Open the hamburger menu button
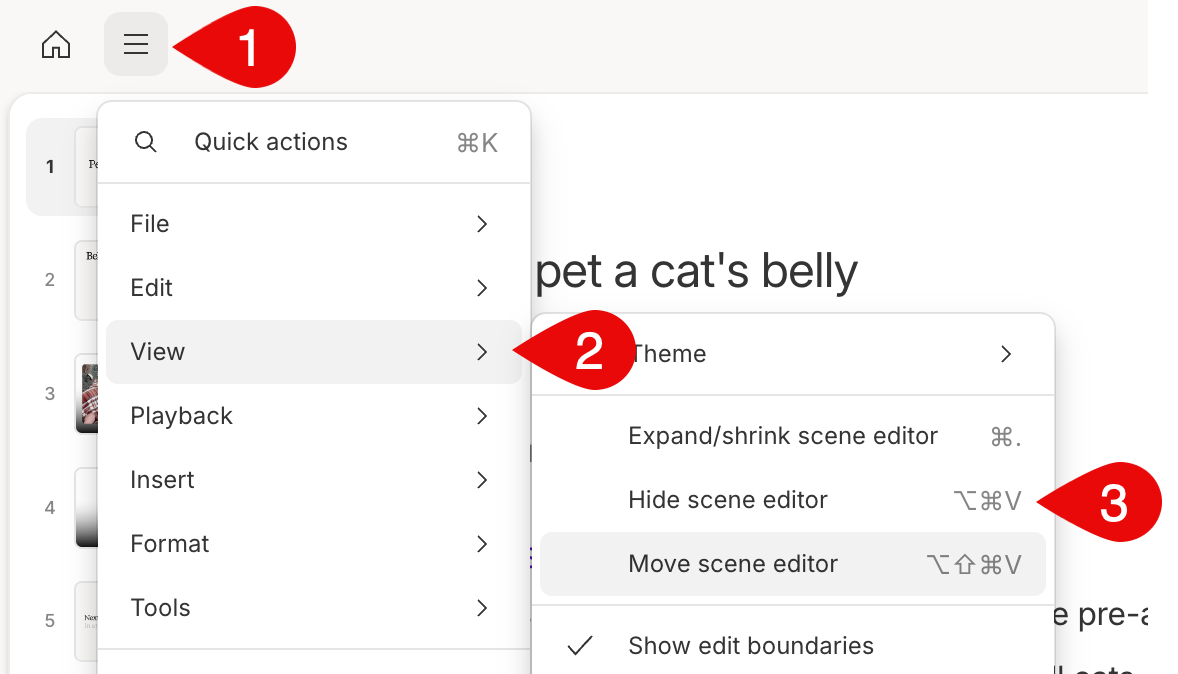The image size is (1178, 674). click(136, 44)
